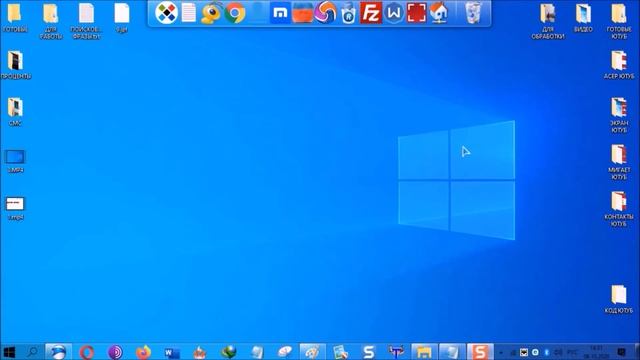Image resolution: width=640 pixels, height=360 pixels.
Task: Open Maxthon browser icon in the dock
Action: (280, 13)
